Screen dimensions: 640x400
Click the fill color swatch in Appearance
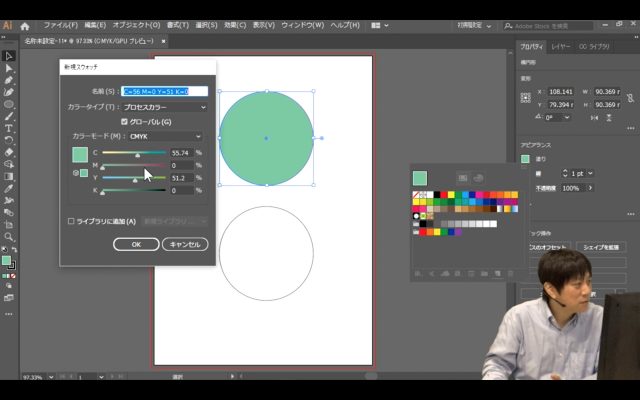(525, 158)
